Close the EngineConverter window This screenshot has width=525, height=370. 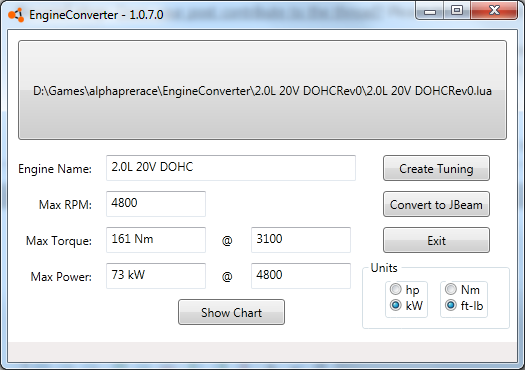click(494, 11)
